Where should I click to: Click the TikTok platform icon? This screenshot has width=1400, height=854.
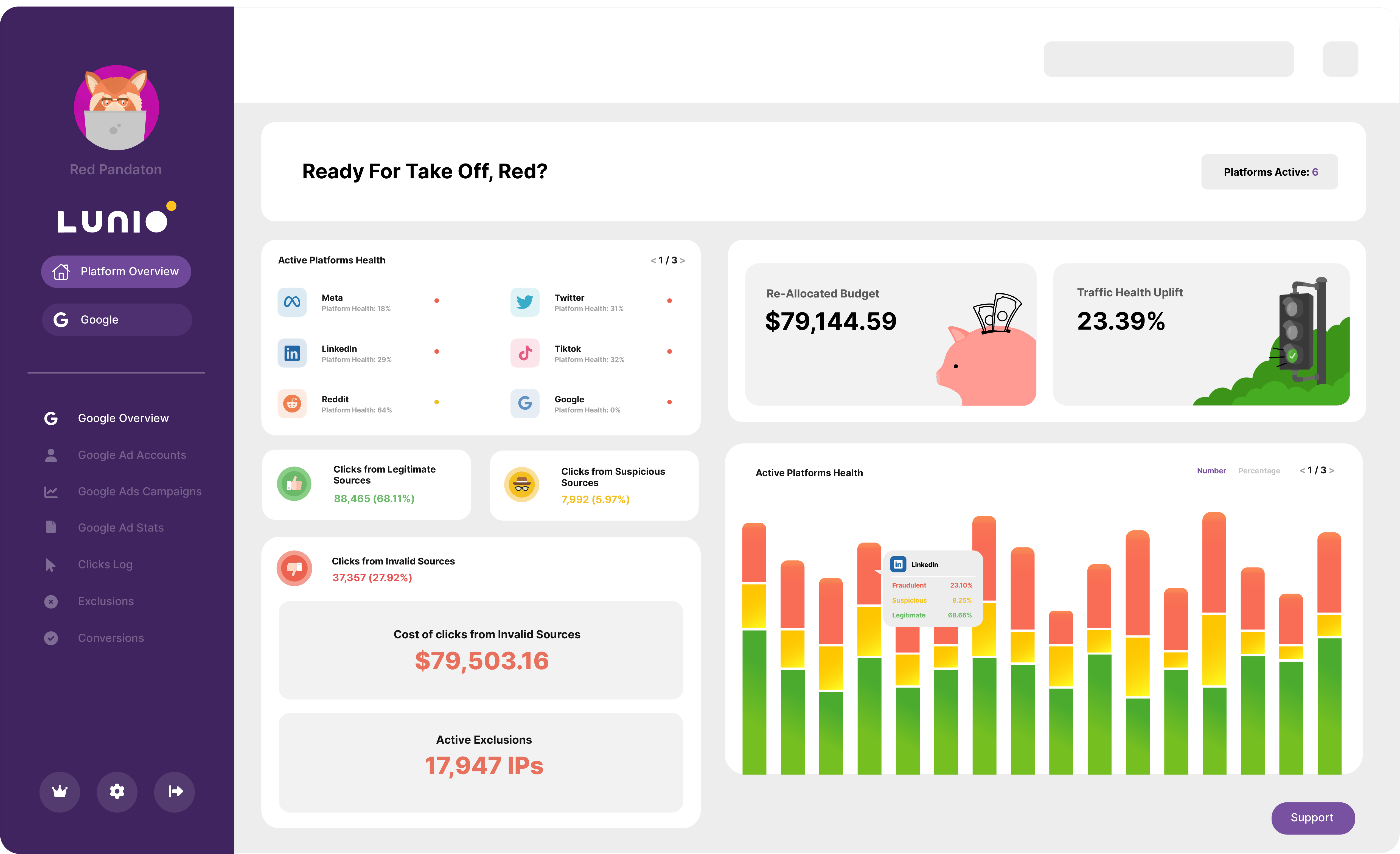[524, 353]
